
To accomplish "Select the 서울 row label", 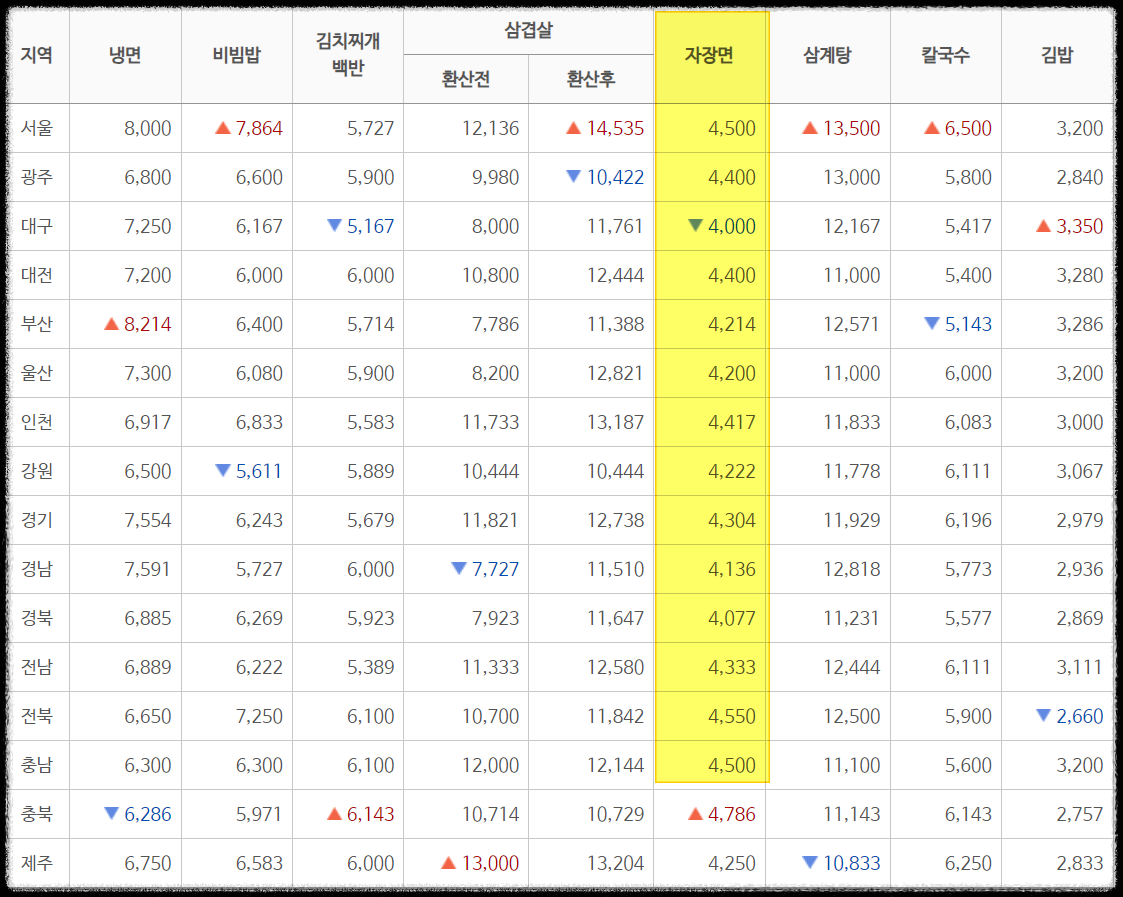I will point(37,128).
